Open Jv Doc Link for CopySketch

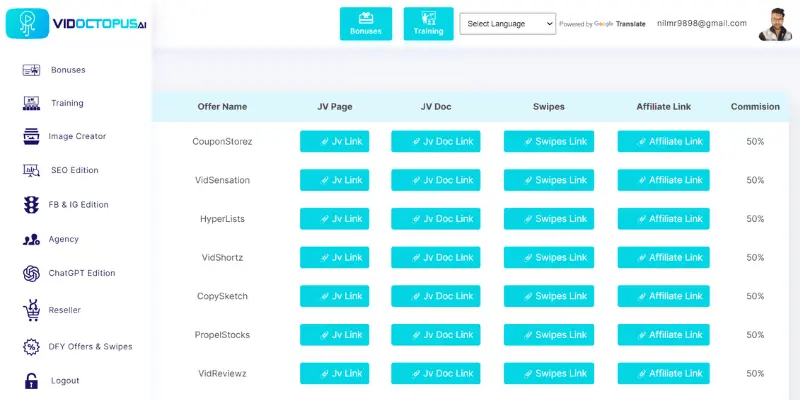point(436,296)
